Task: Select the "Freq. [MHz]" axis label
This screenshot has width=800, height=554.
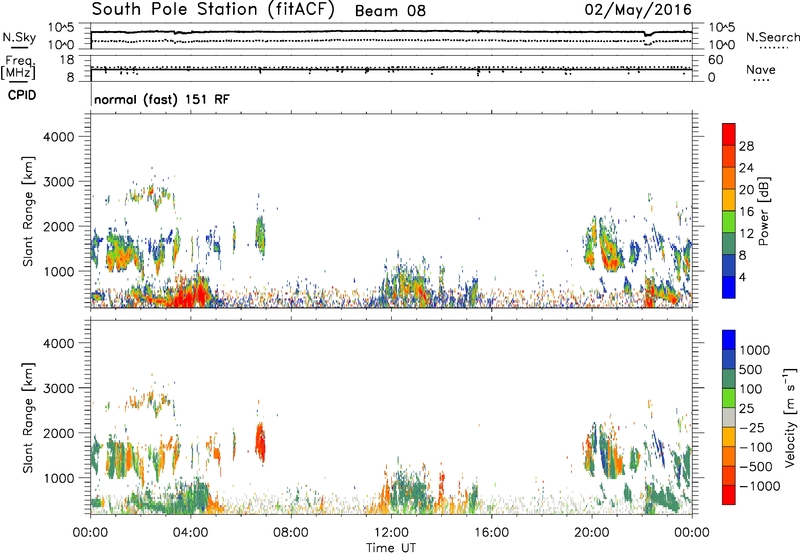Action: click(18, 67)
